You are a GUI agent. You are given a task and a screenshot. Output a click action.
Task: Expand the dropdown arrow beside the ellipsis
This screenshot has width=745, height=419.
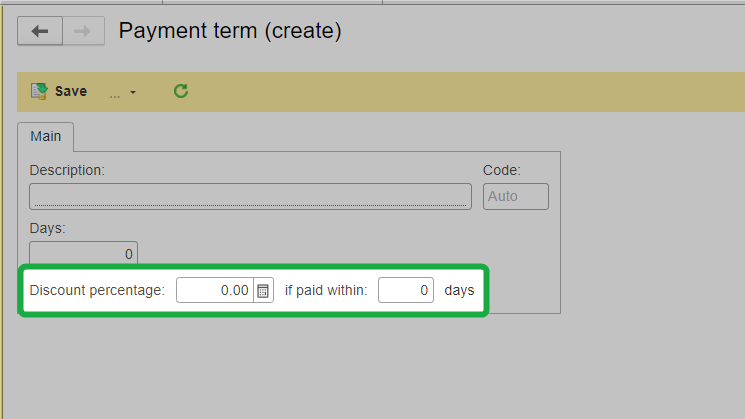point(133,92)
